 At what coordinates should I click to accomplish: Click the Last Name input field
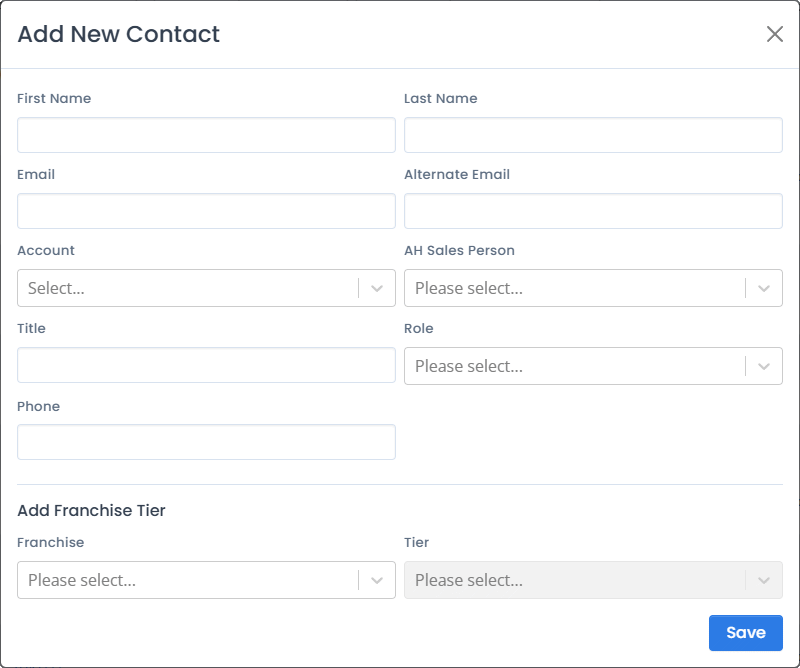(x=592, y=135)
